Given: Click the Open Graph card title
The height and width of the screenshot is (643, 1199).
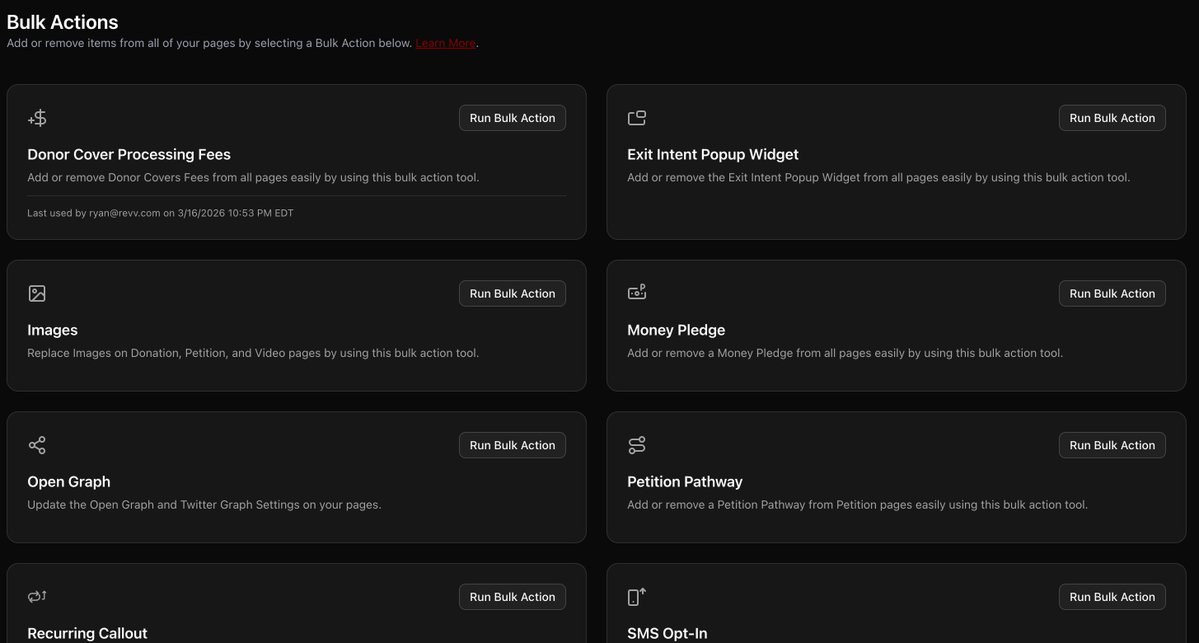Looking at the screenshot, I should pos(69,482).
